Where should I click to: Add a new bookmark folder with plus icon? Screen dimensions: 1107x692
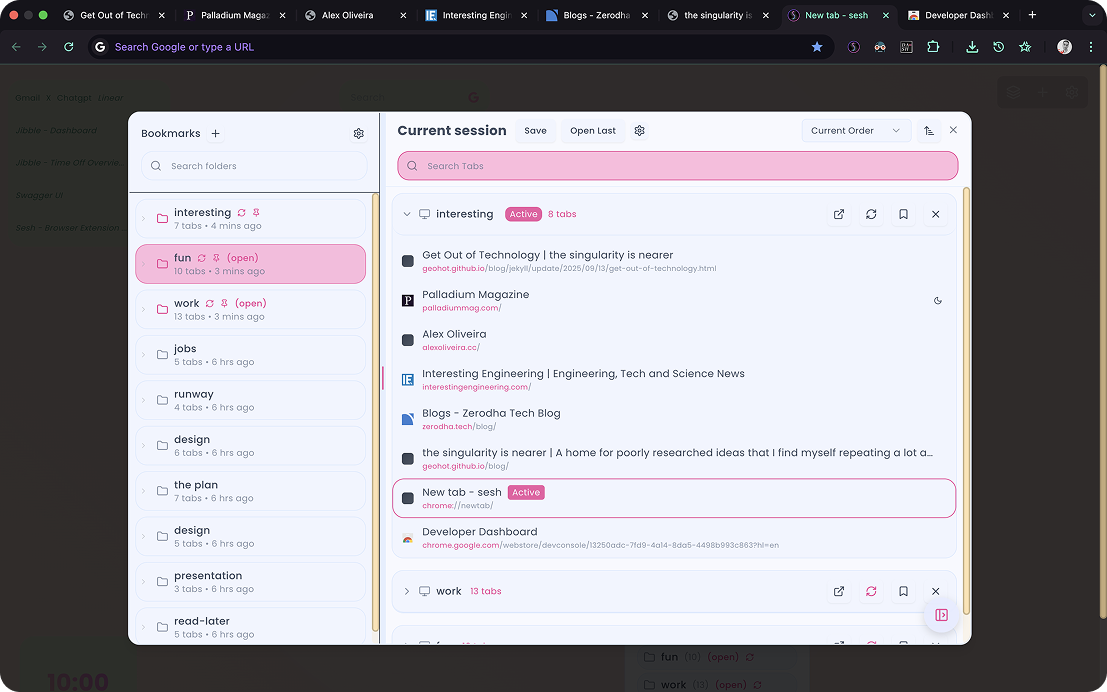[x=215, y=134]
